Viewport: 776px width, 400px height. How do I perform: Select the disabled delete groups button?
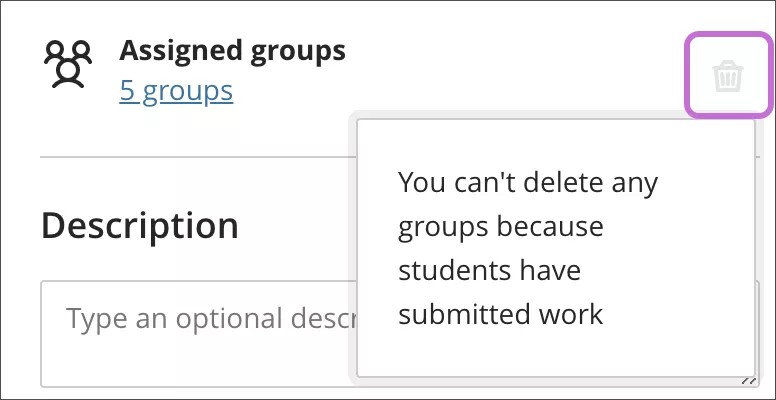coord(728,75)
